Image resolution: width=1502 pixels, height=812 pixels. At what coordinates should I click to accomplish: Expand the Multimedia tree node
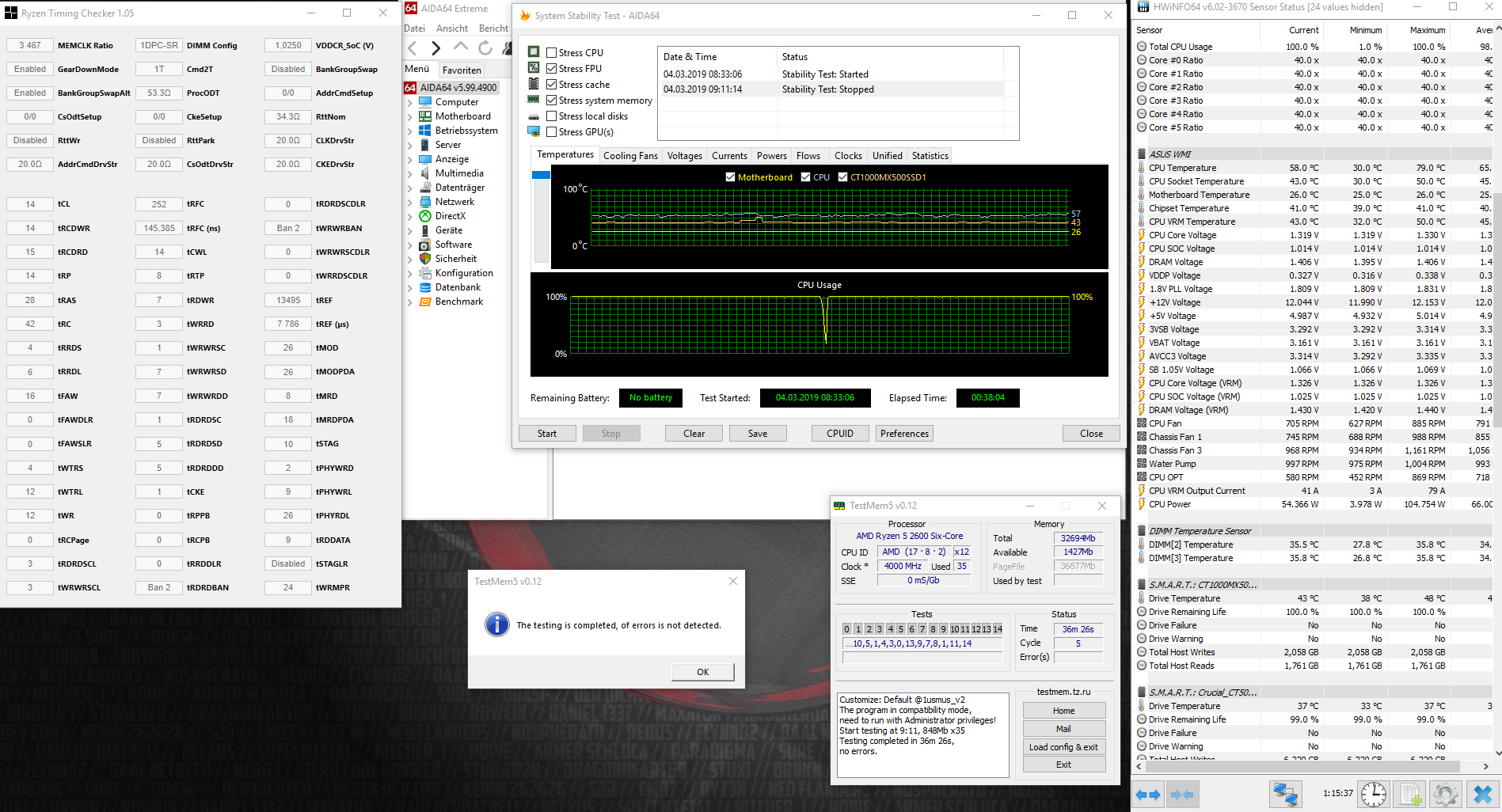pyautogui.click(x=410, y=173)
